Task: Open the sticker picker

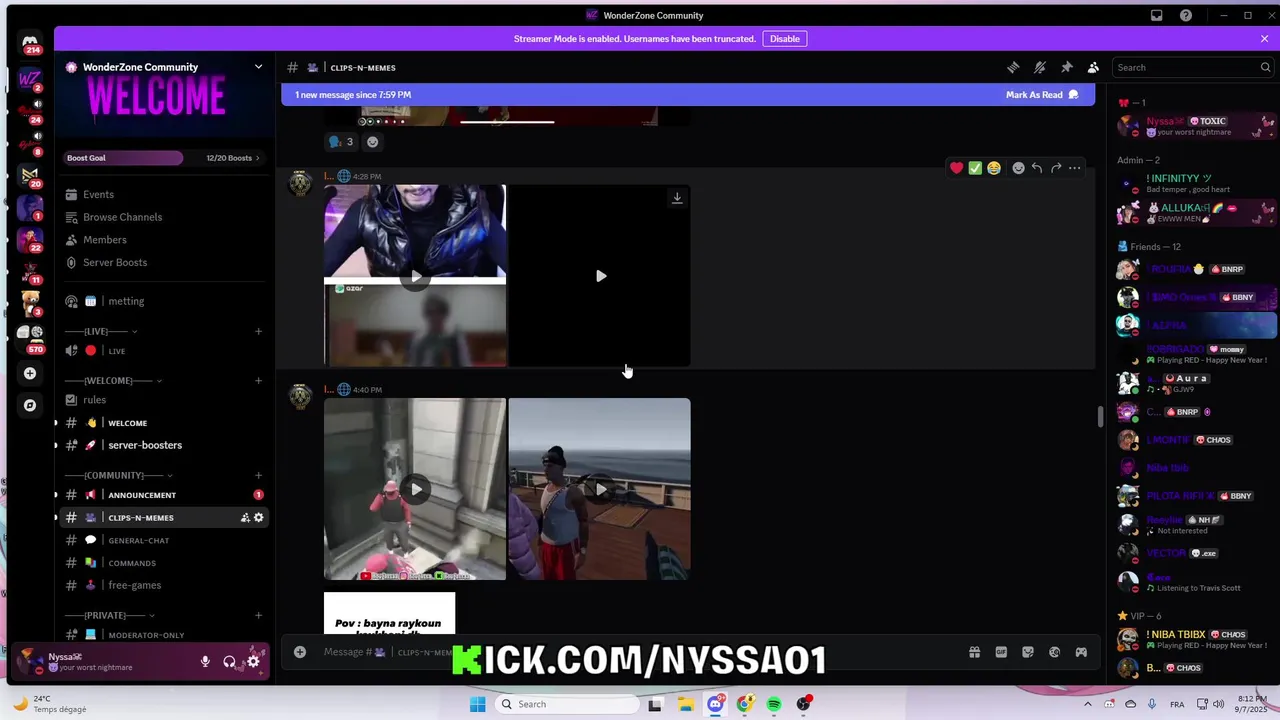Action: 1028,652
